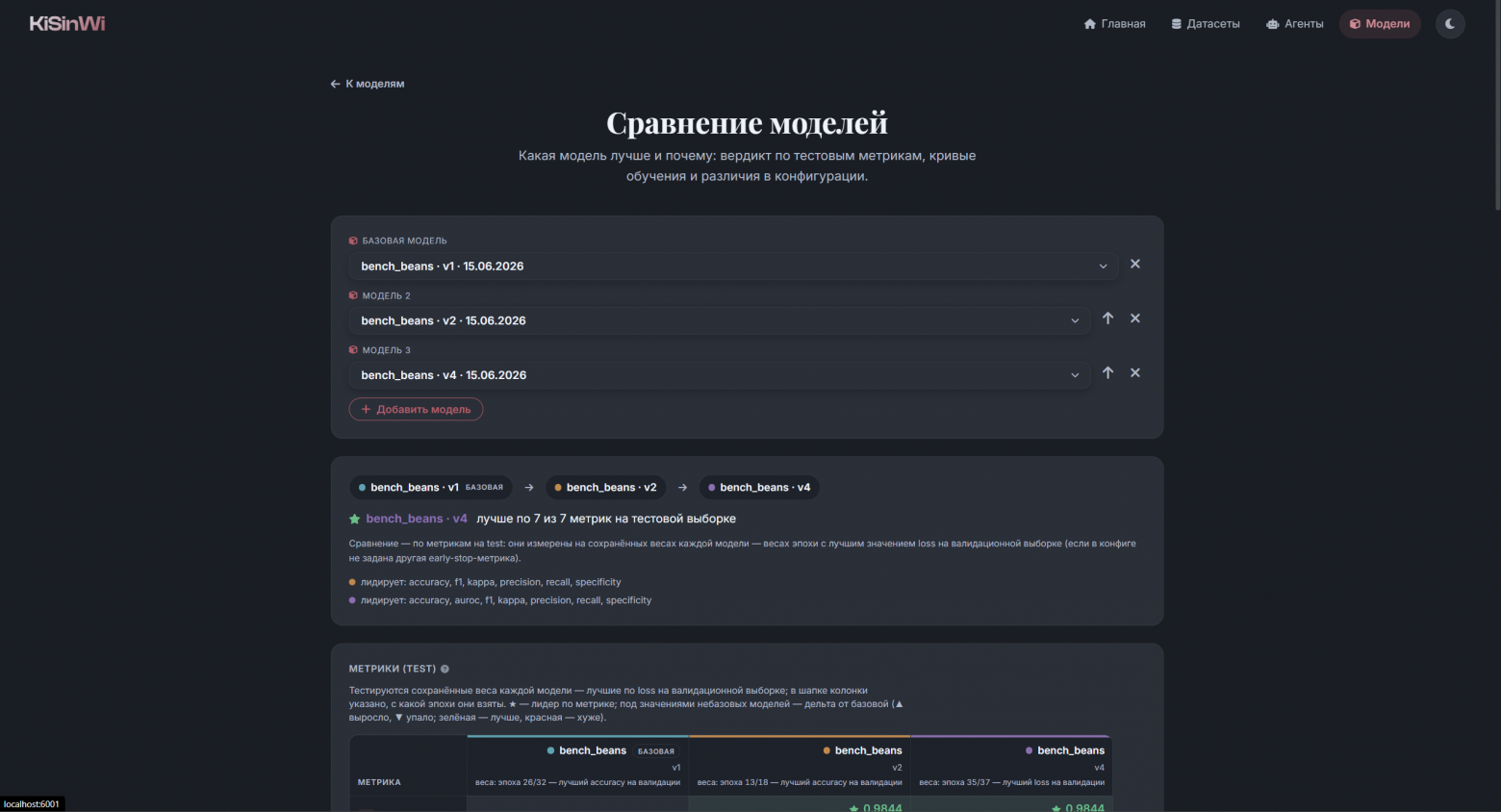Click the v1 bench_beans column header

pos(577,766)
